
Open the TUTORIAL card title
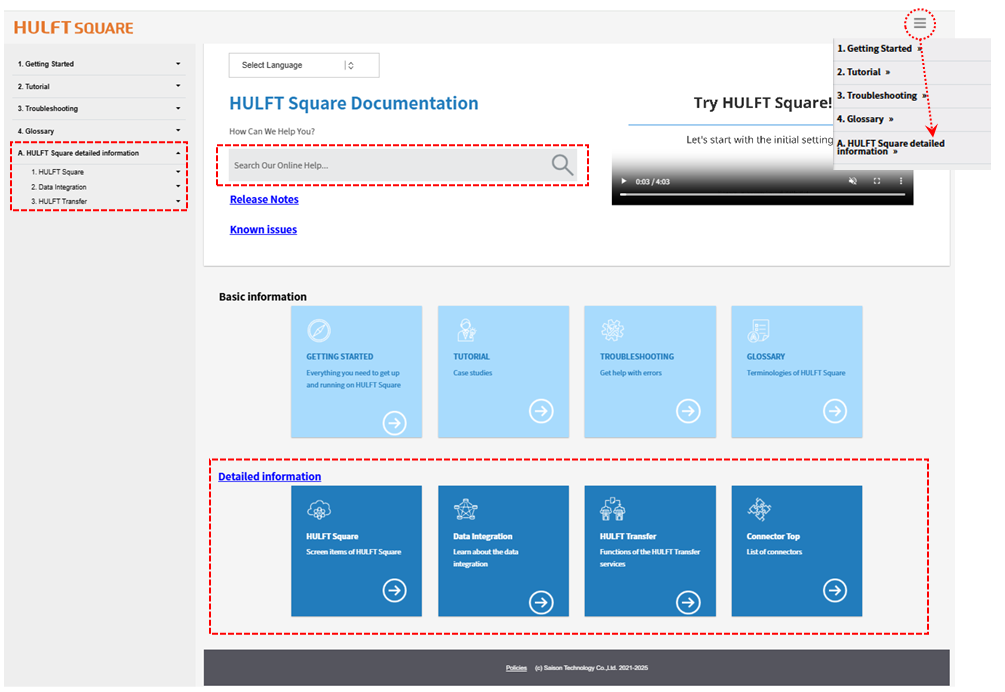pyautogui.click(x=471, y=356)
